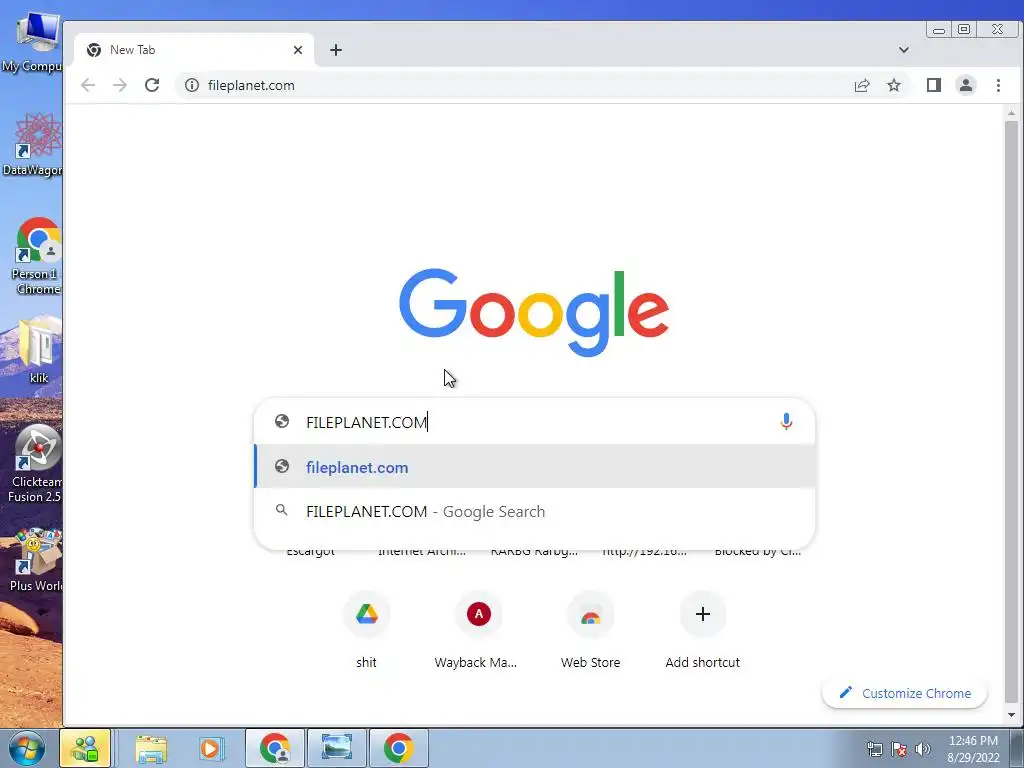The width and height of the screenshot is (1024, 768).
Task: Open the Chrome profile avatar
Action: click(x=966, y=86)
